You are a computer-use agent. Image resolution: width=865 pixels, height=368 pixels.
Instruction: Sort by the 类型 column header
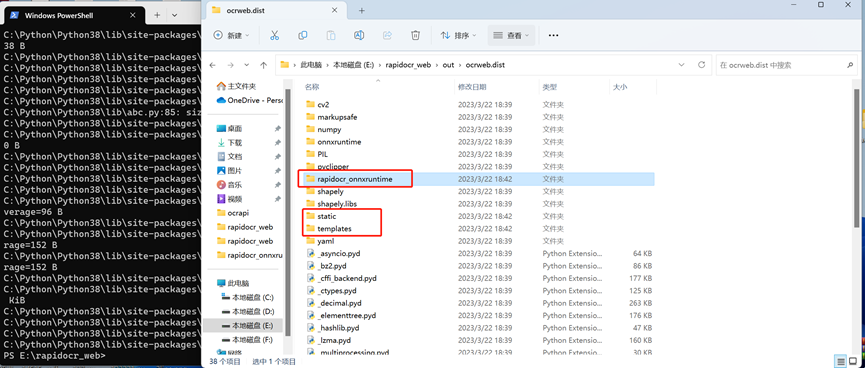click(549, 87)
